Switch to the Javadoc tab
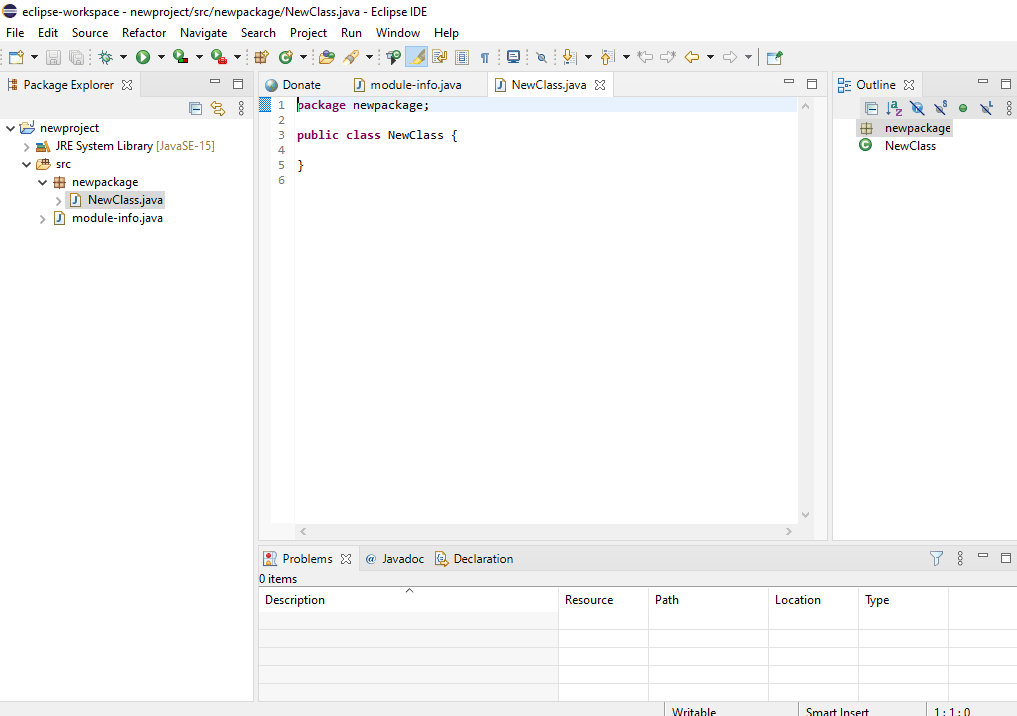Screen dimensions: 1017x716 pos(402,559)
